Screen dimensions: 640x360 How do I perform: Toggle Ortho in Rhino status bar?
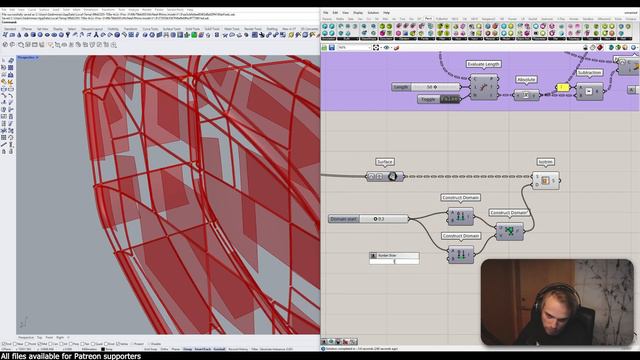coord(164,349)
